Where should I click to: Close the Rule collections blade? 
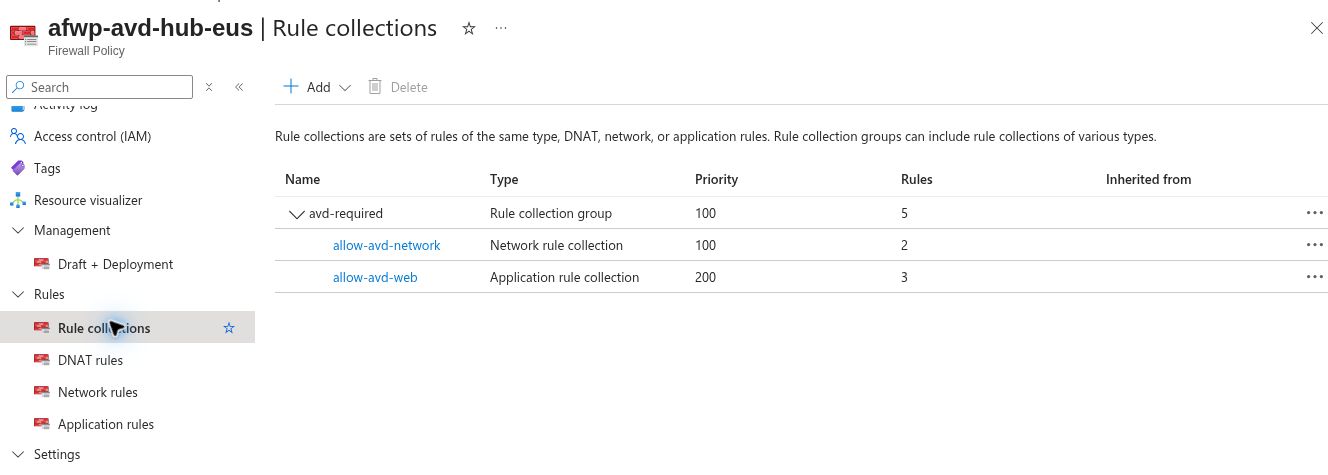[x=1317, y=28]
